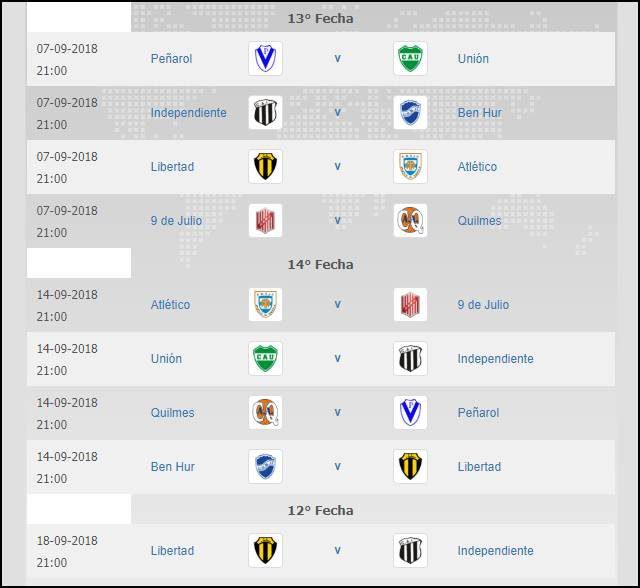Click Peñarol crest in Peñarol v Unión row
Screen dimensions: 640x588
[265, 59]
